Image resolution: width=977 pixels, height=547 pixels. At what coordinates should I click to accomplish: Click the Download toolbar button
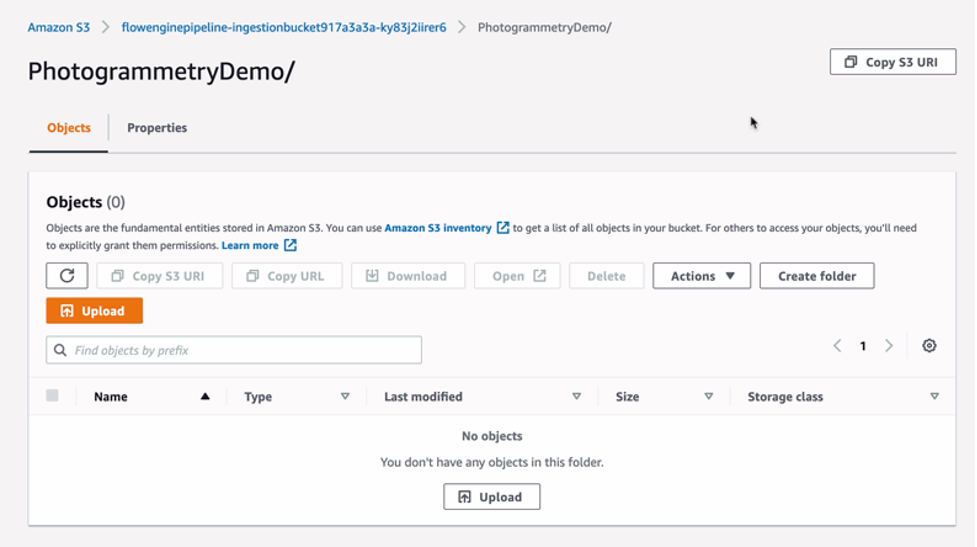408,276
